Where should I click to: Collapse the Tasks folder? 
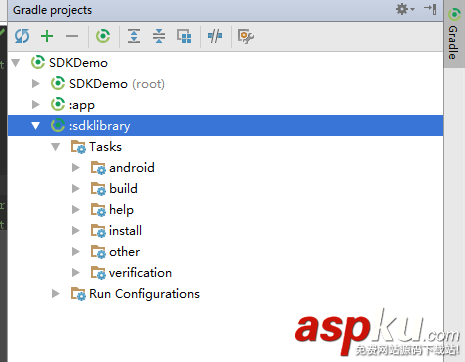pos(56,147)
